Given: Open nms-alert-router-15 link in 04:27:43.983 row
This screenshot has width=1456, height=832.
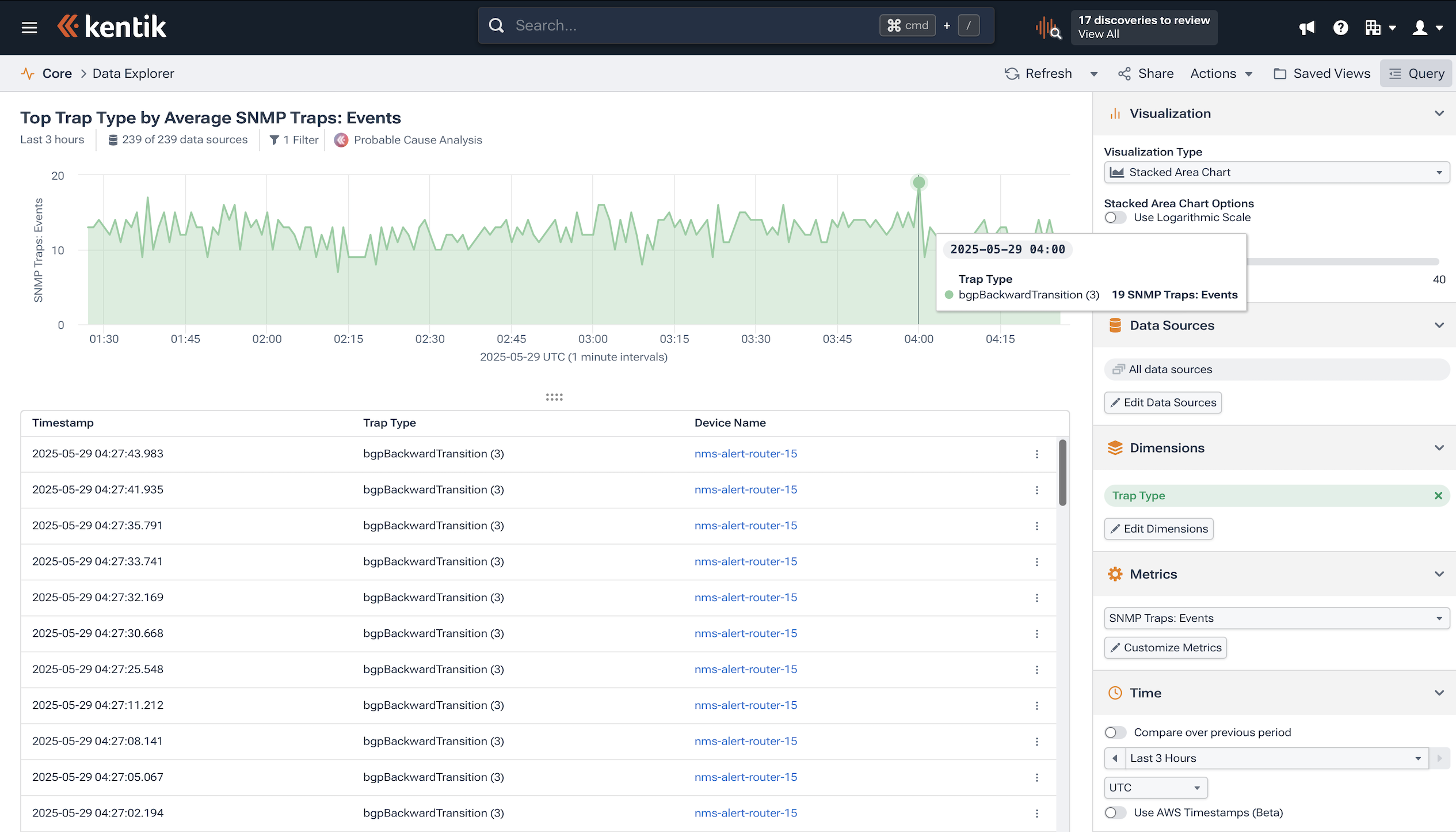Looking at the screenshot, I should [x=745, y=454].
